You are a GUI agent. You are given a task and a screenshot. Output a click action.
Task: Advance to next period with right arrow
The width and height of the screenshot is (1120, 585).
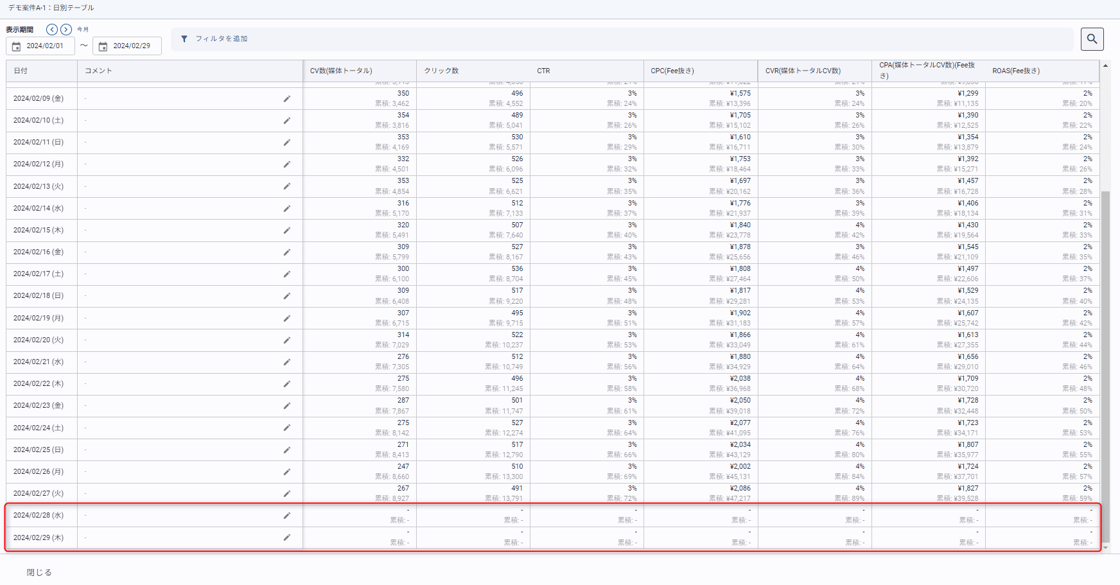click(x=66, y=30)
